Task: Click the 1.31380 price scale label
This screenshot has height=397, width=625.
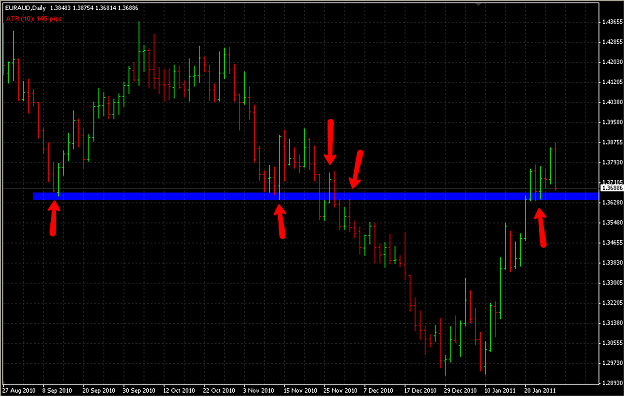Action: (612, 322)
